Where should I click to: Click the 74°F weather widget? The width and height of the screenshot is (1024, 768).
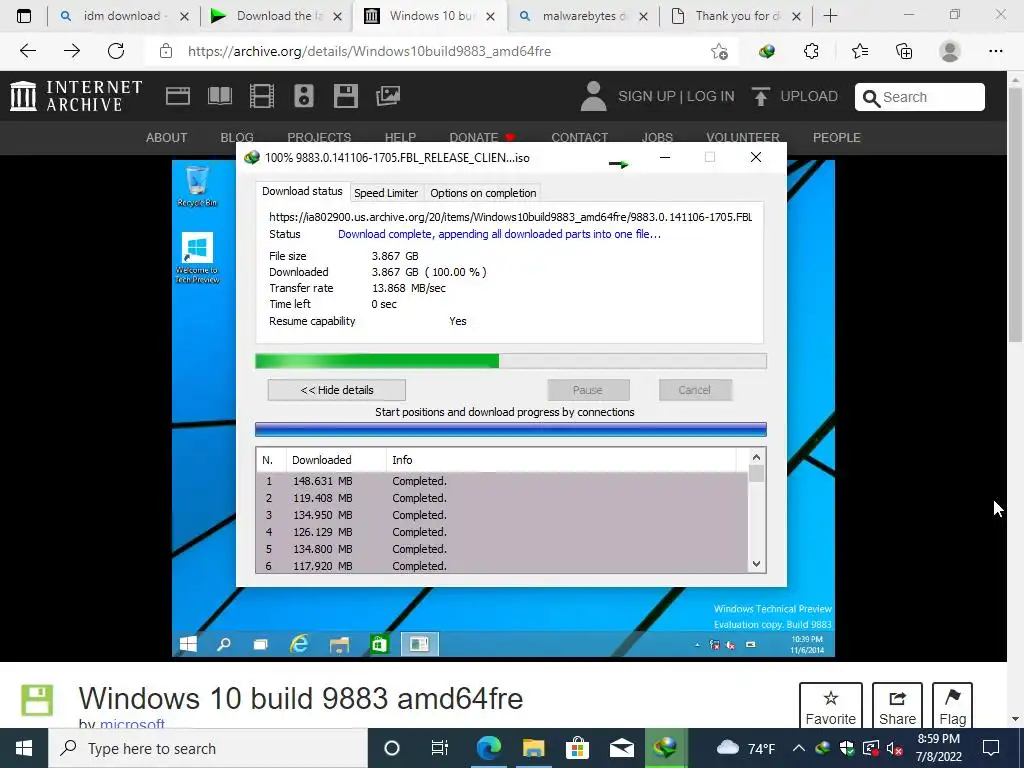[x=746, y=748]
